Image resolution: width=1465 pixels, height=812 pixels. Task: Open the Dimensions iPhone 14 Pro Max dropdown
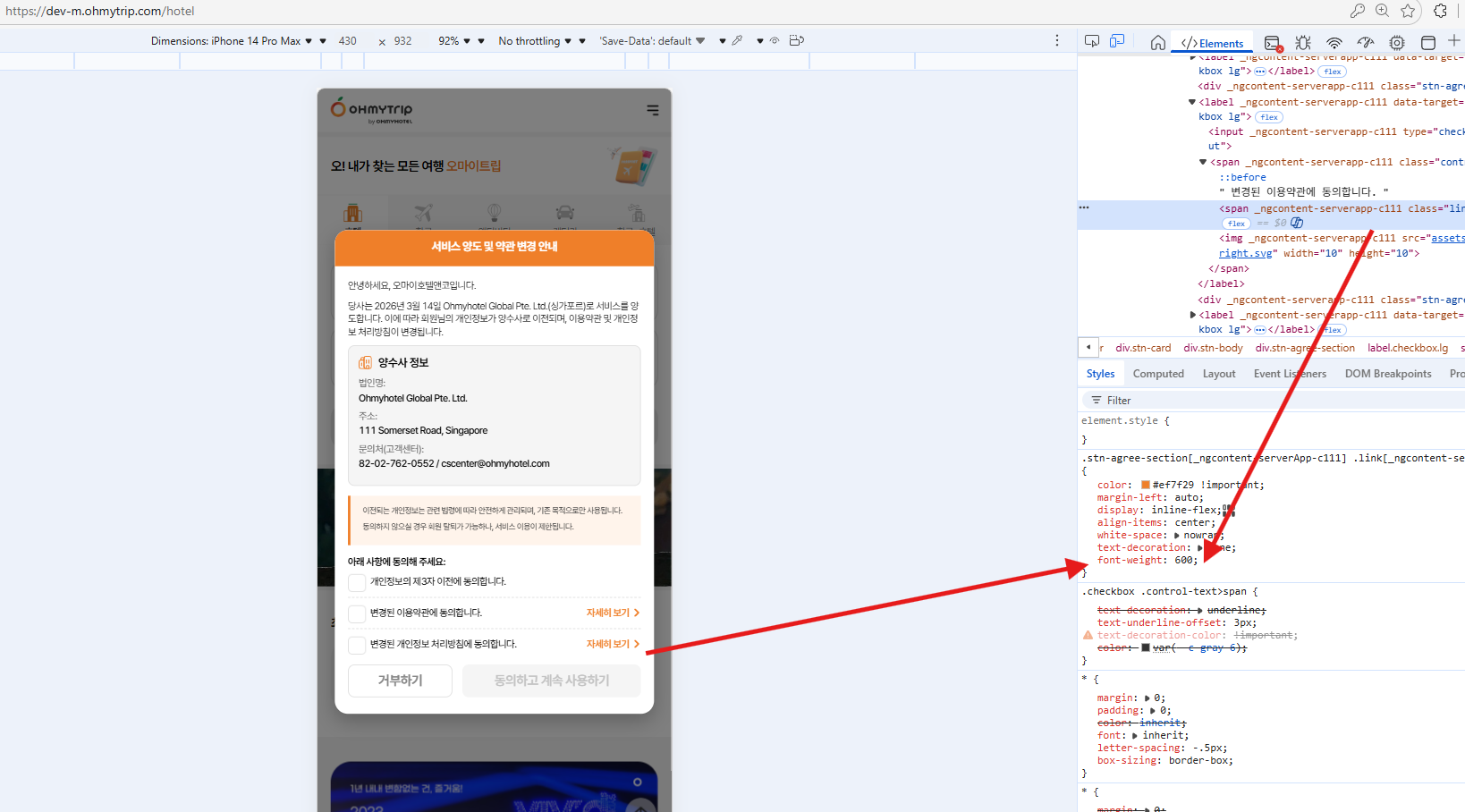coord(232,41)
